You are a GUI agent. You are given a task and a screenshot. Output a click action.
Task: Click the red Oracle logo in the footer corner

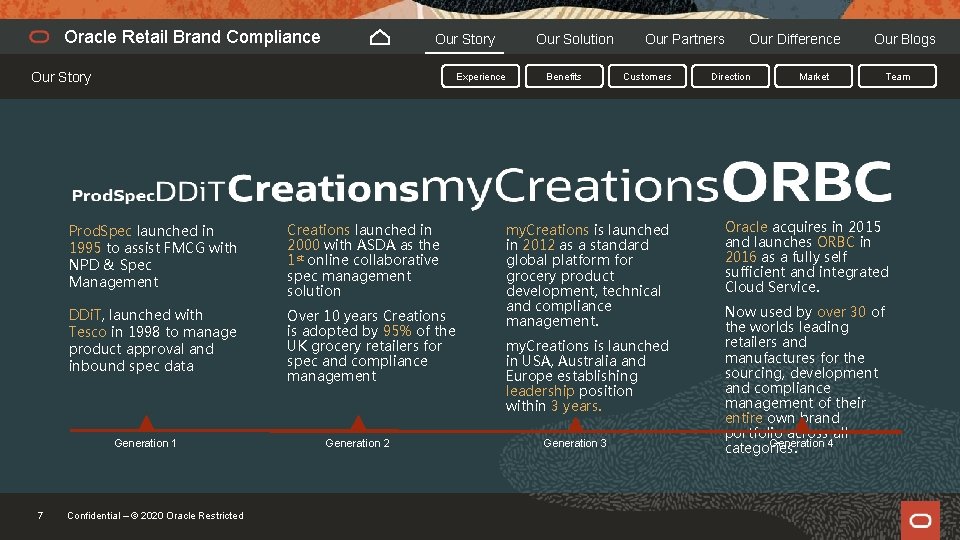click(x=920, y=520)
